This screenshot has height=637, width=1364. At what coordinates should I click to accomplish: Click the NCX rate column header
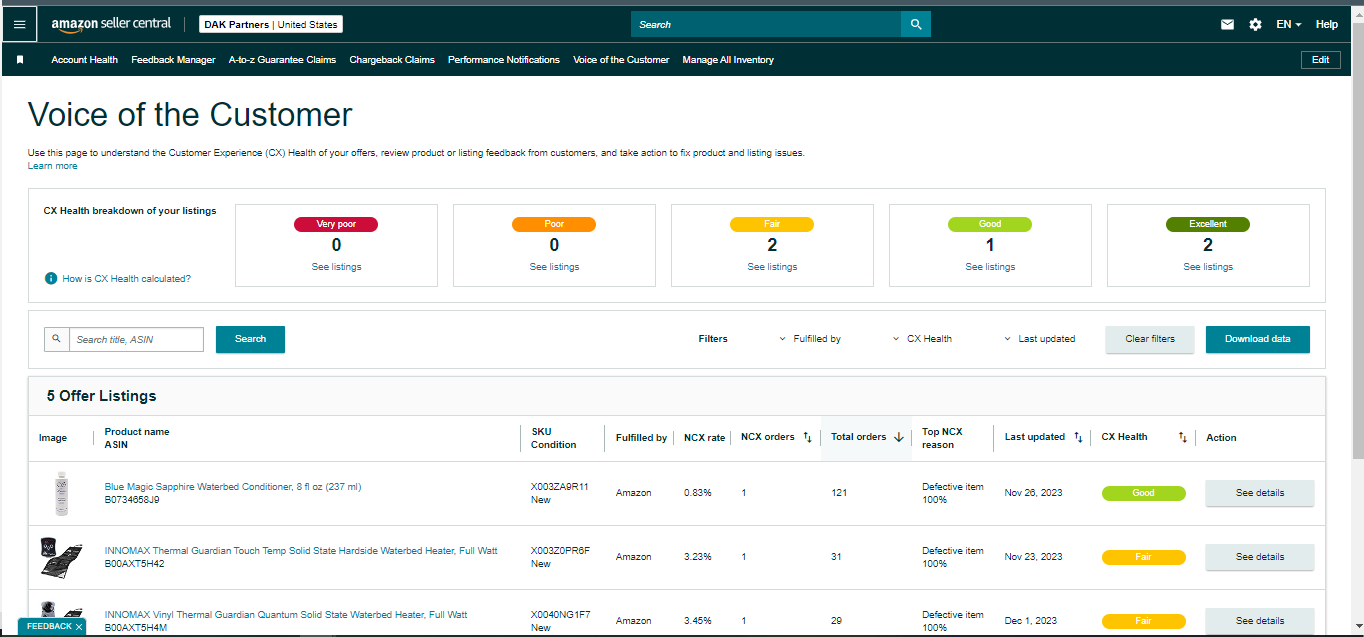click(704, 438)
